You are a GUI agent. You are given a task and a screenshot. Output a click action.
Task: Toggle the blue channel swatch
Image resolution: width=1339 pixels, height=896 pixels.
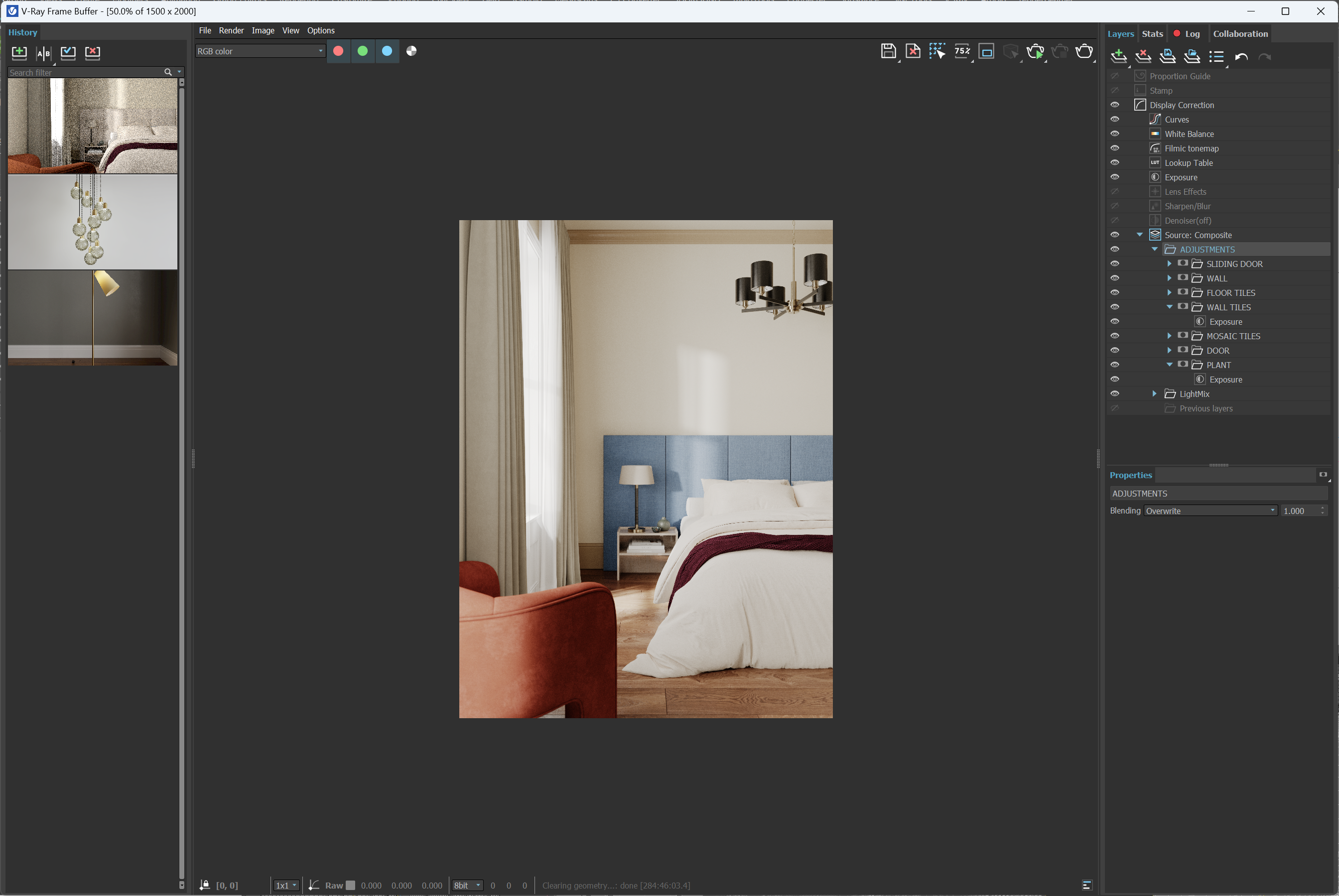tap(387, 51)
